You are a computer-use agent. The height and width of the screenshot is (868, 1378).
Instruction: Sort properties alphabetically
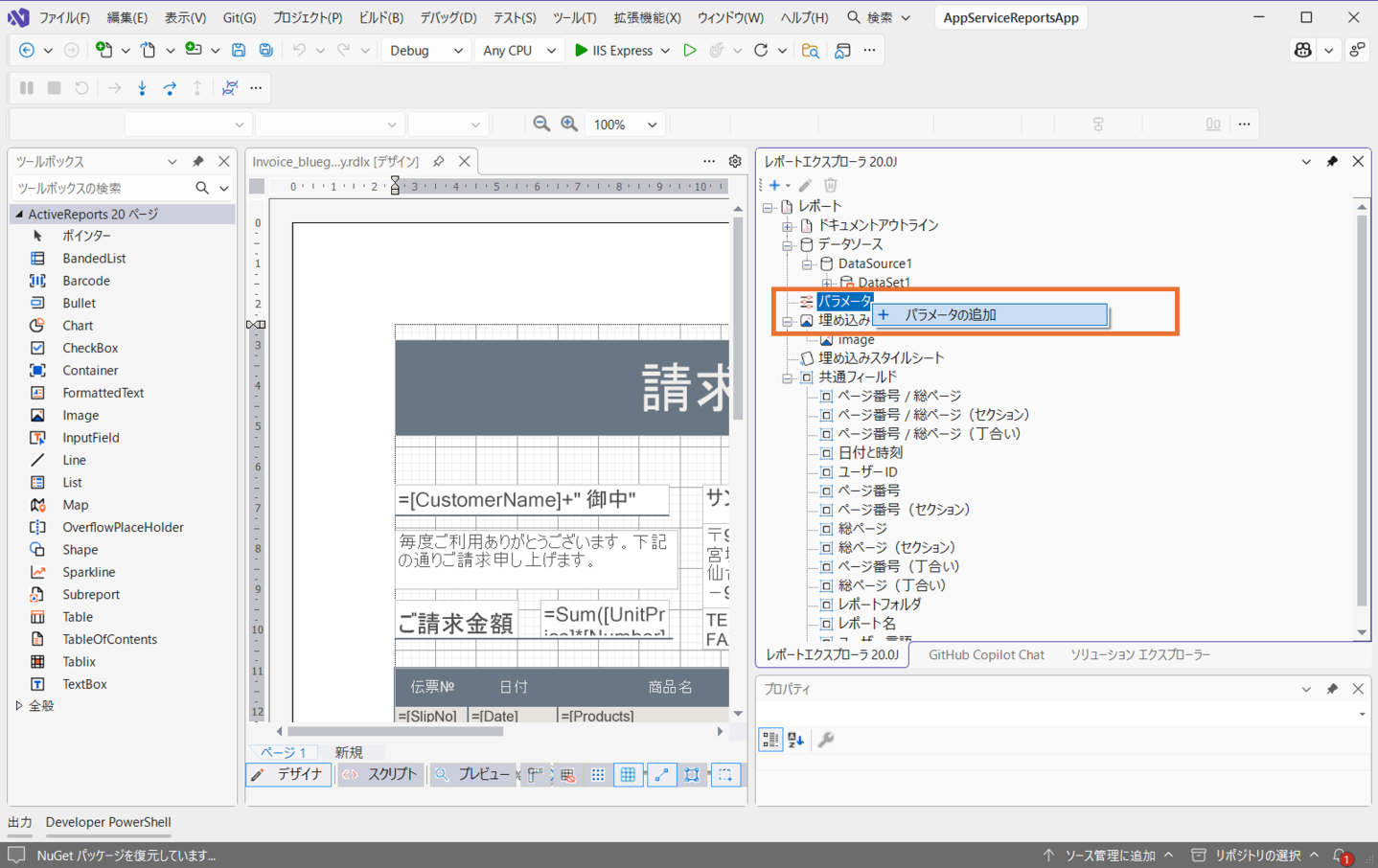coord(796,740)
